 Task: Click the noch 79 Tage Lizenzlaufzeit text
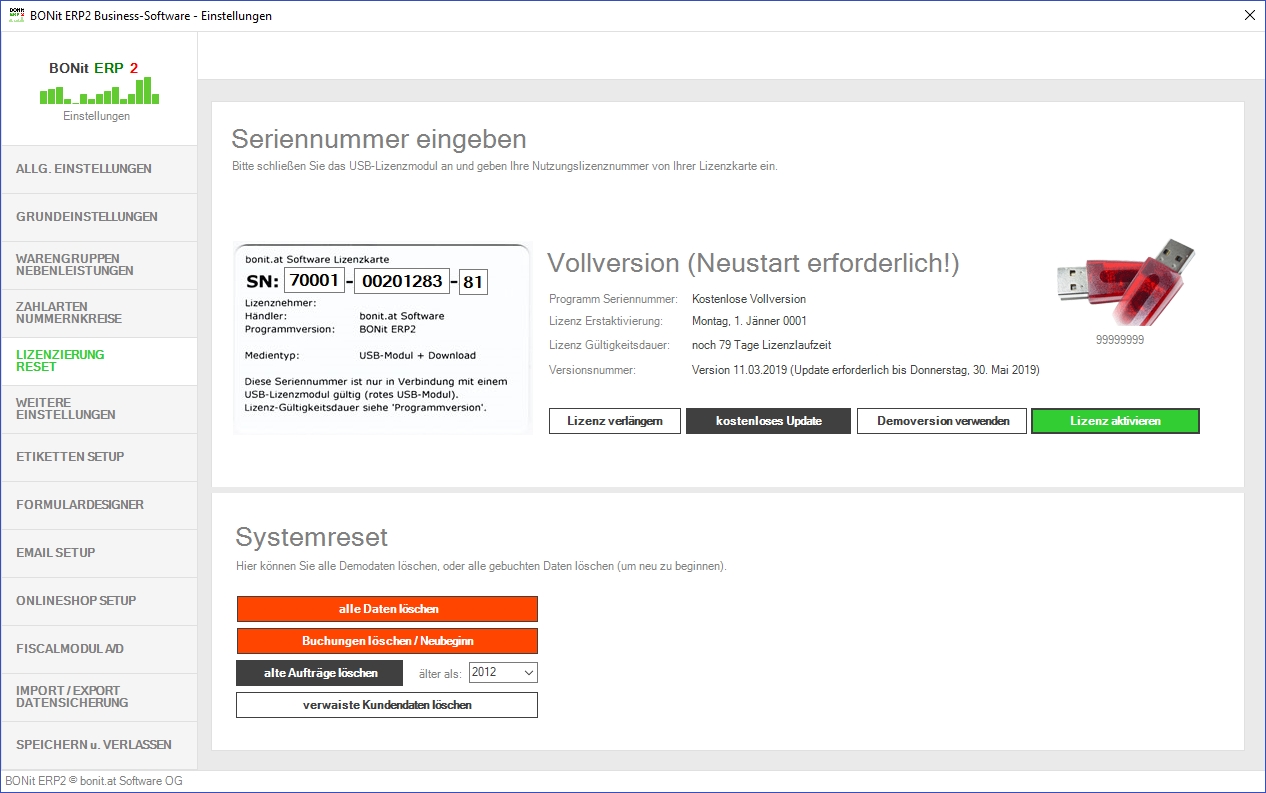pos(761,345)
